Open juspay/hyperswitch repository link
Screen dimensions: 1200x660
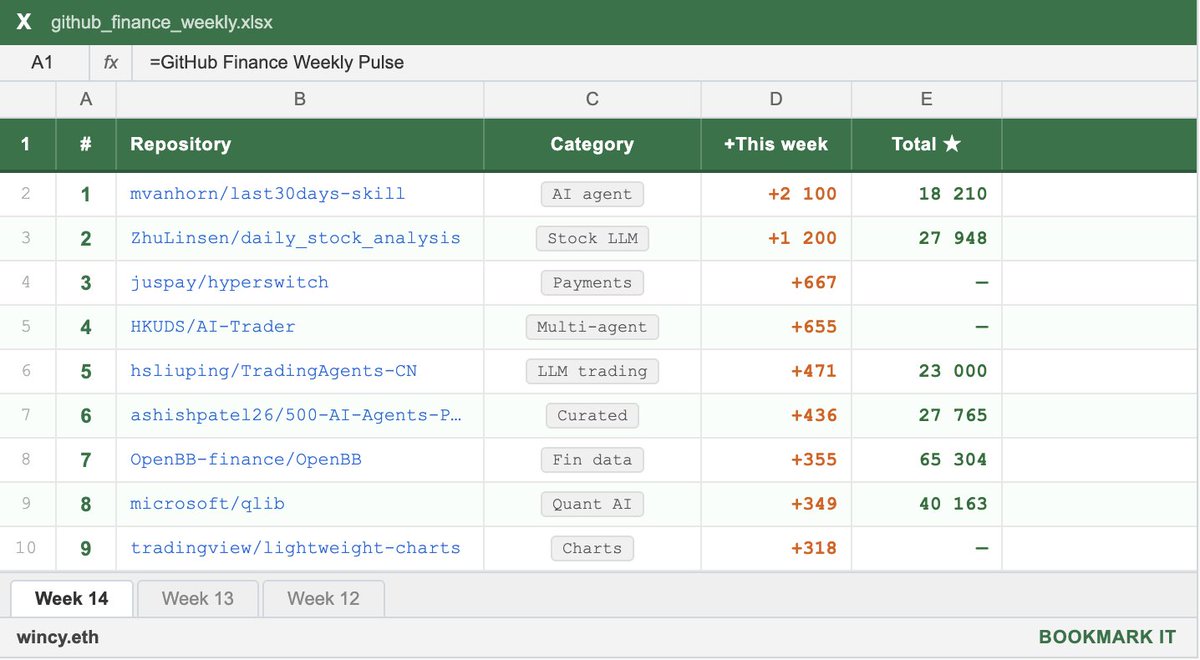[230, 282]
